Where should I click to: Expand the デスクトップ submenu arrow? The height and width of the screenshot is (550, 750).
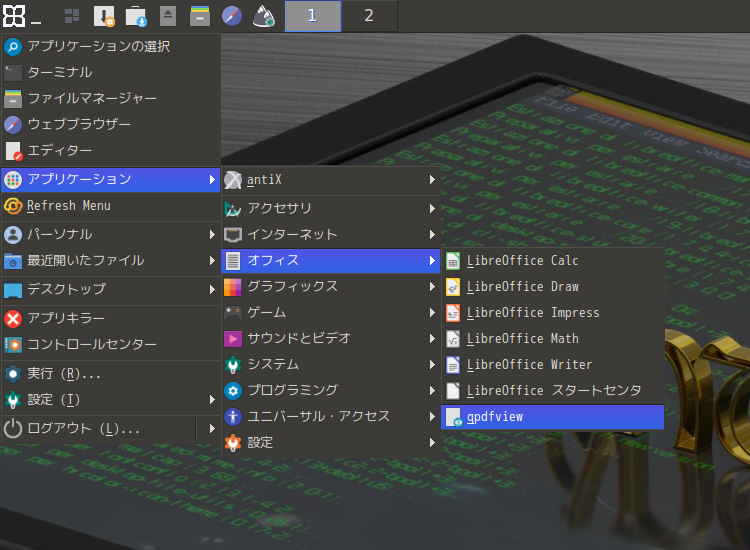coord(212,289)
